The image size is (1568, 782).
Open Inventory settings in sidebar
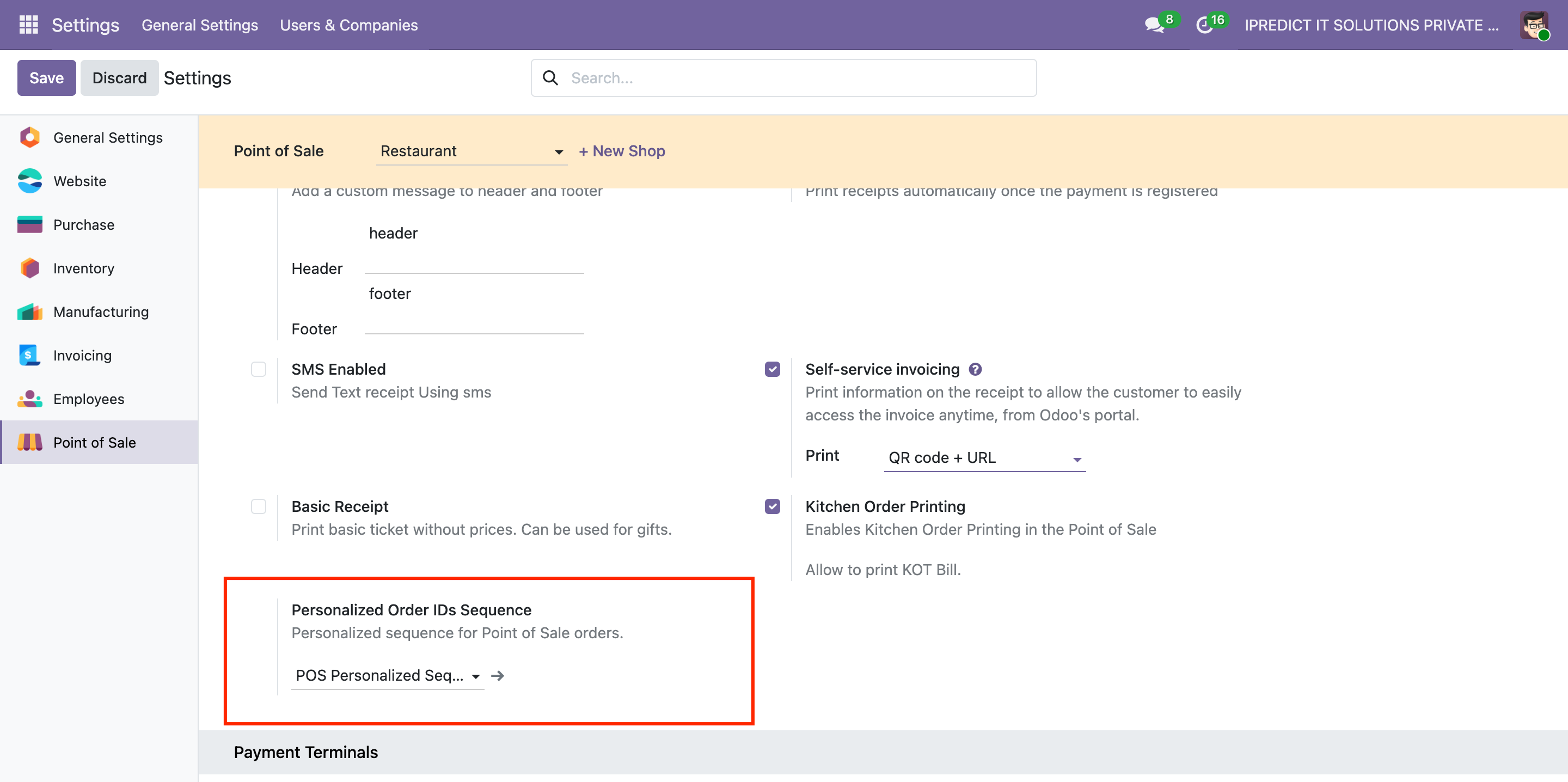point(83,268)
